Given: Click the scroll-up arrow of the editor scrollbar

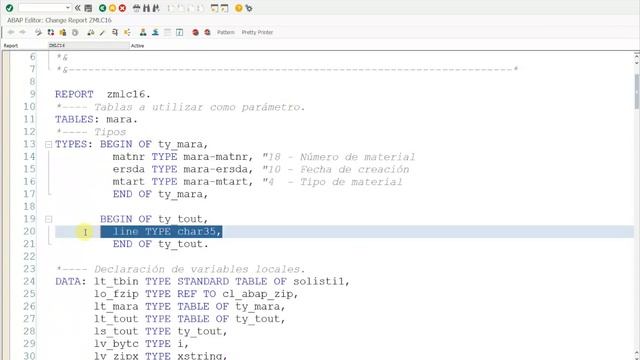Looking at the screenshot, I should (x=637, y=55).
